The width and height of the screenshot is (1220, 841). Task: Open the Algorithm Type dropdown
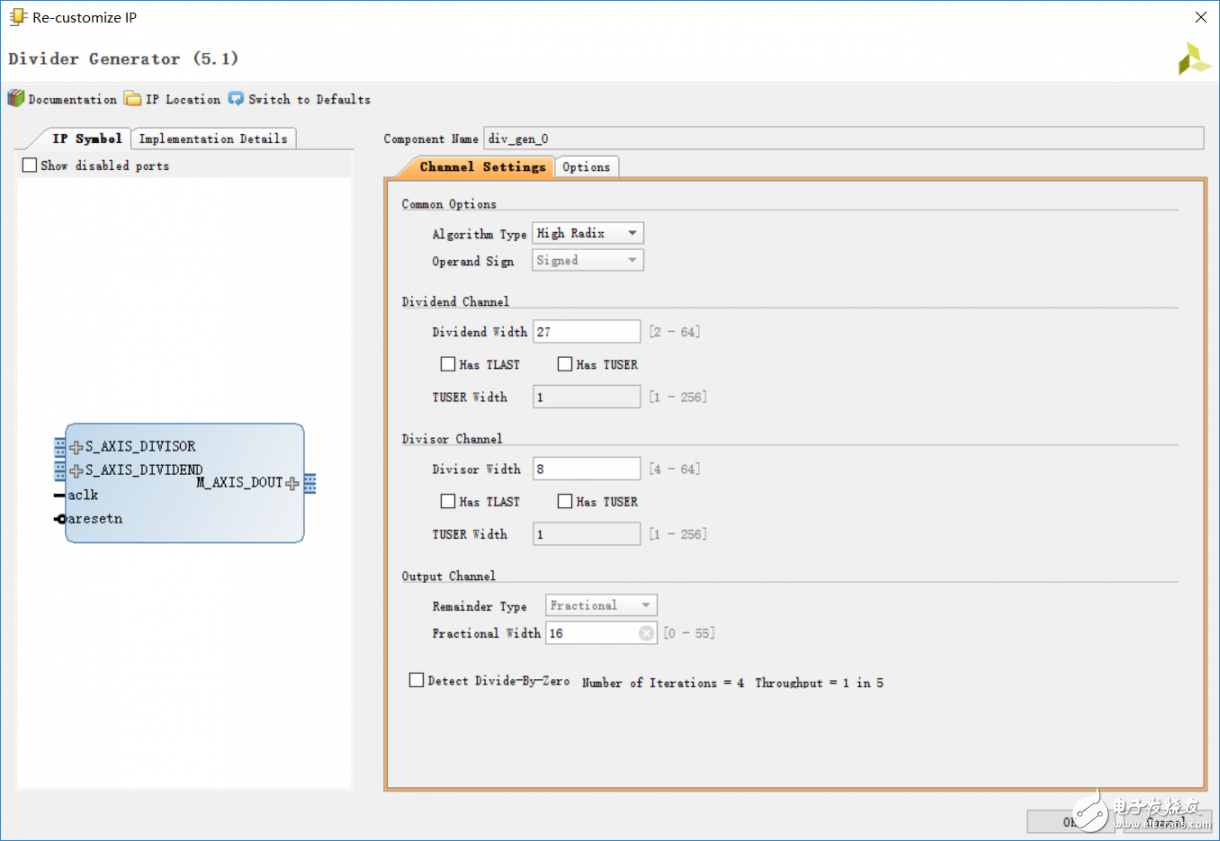click(588, 233)
